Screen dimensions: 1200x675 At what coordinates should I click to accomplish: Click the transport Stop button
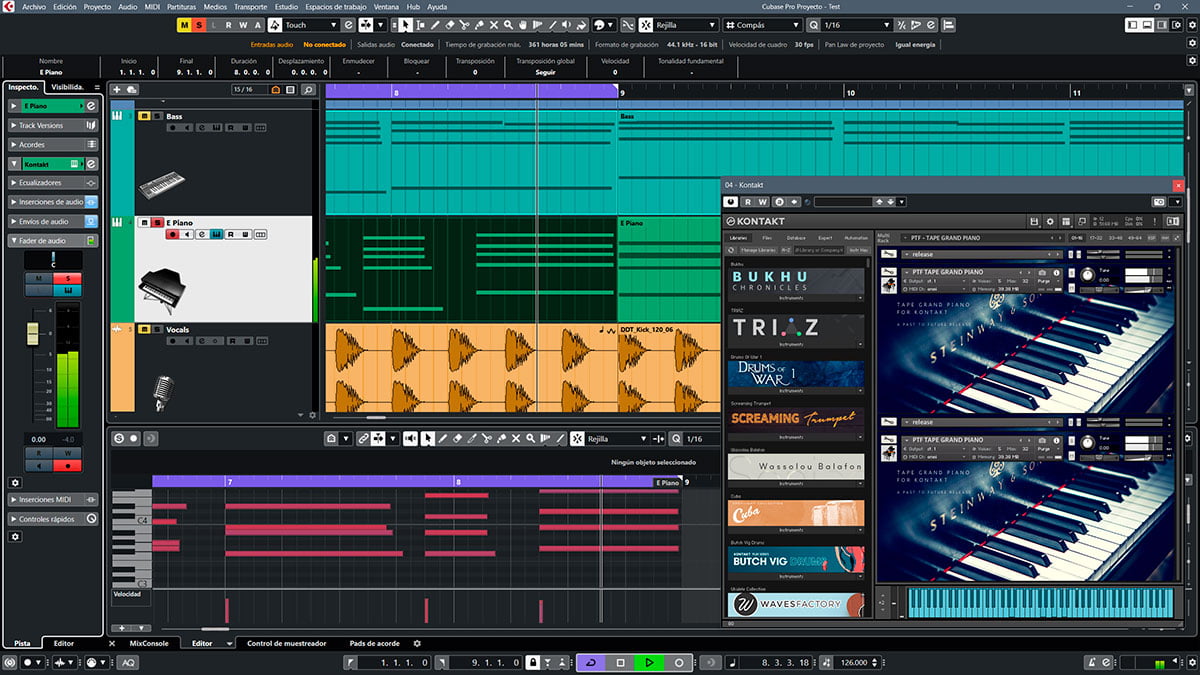click(x=621, y=662)
